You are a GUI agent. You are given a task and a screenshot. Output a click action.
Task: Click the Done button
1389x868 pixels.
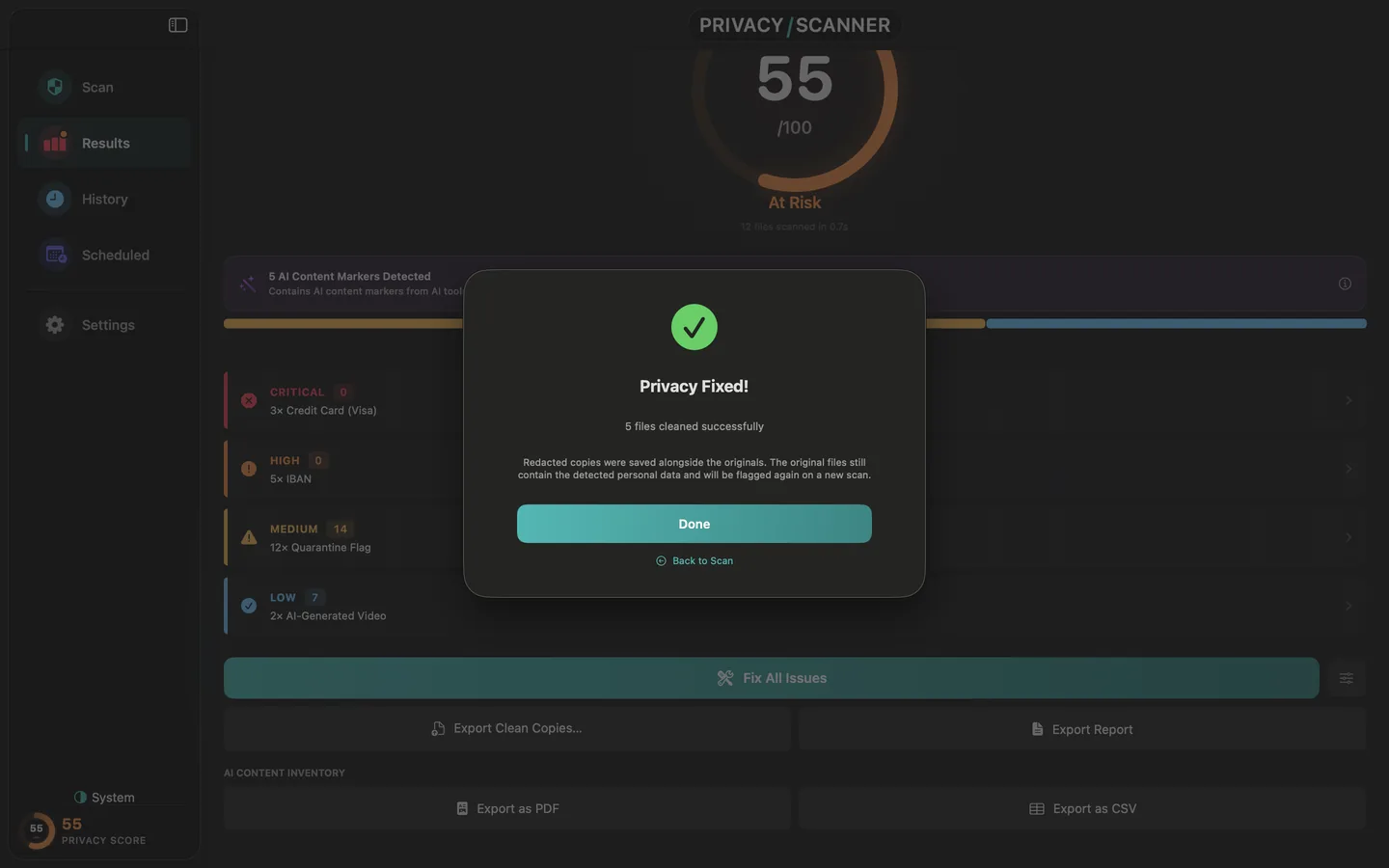pos(694,524)
